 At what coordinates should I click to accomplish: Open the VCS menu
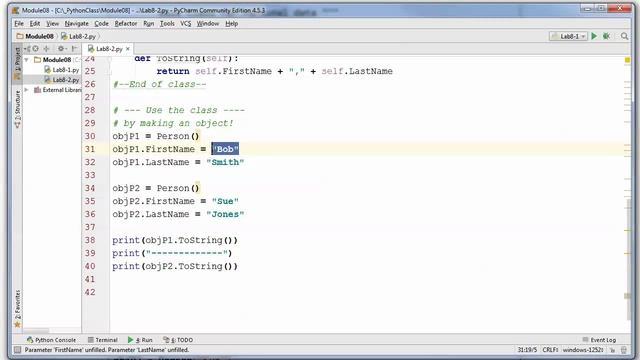186,24
